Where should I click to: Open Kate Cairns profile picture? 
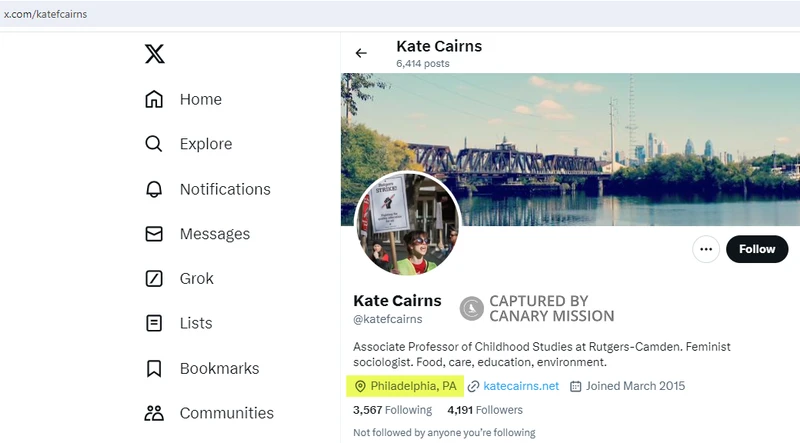[x=407, y=223]
